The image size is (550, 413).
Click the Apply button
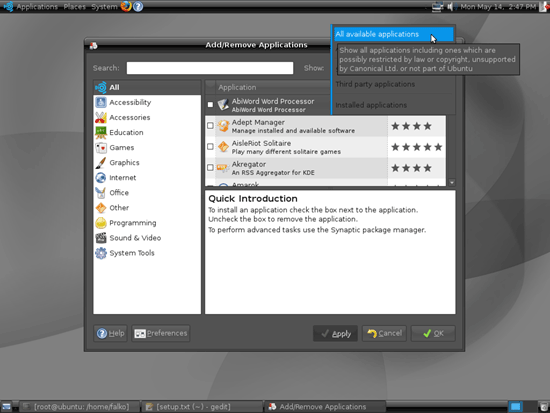coord(335,333)
